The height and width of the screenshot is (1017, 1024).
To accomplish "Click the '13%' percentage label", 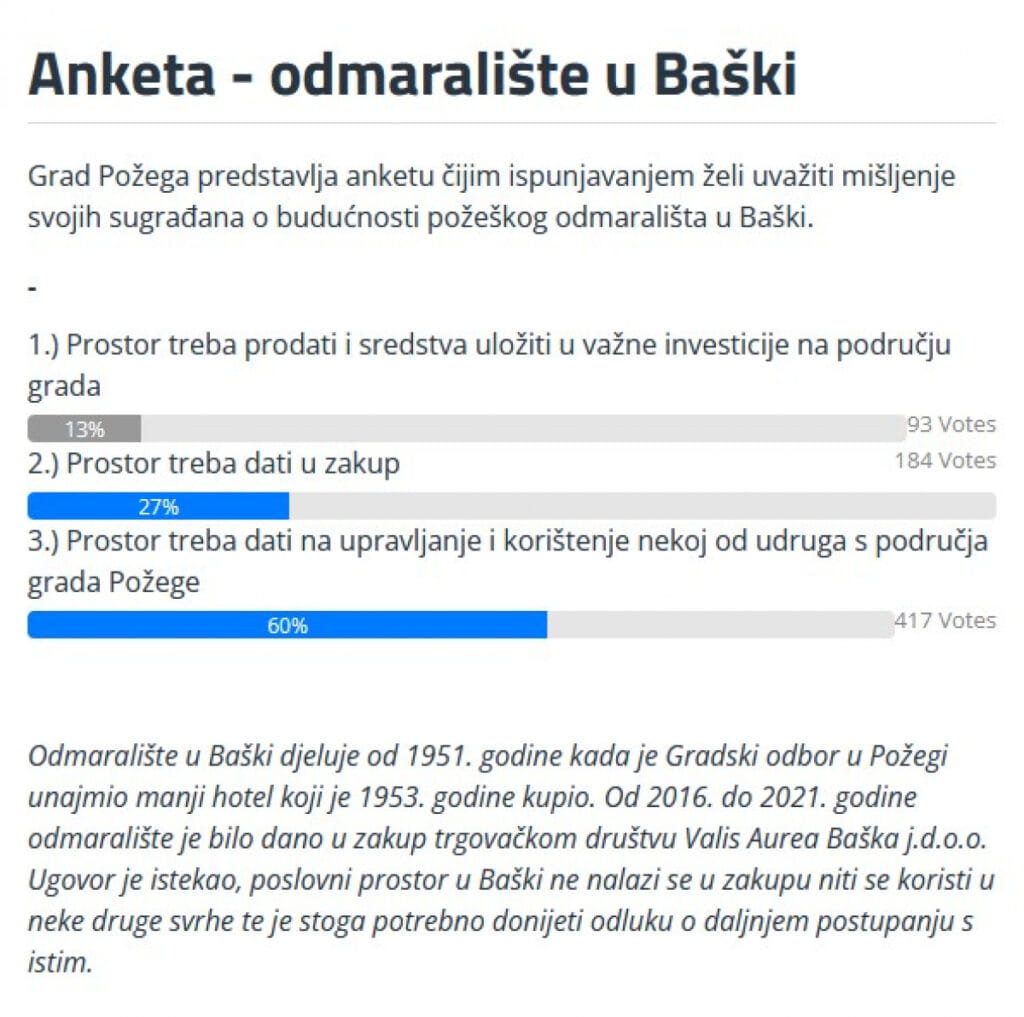I will click(84, 429).
